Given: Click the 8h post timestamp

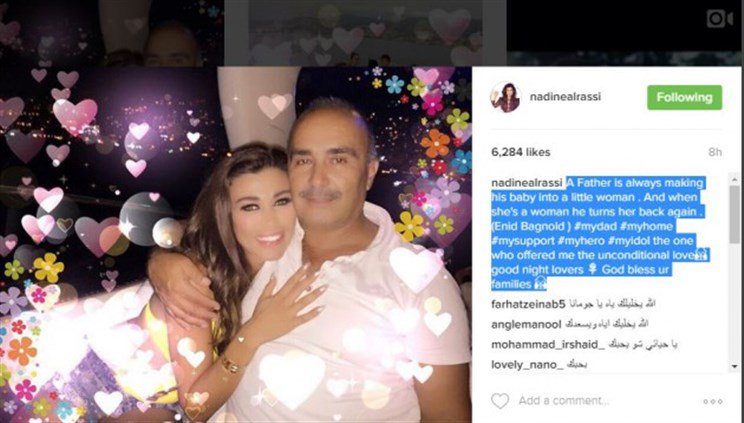Looking at the screenshot, I should coord(715,152).
